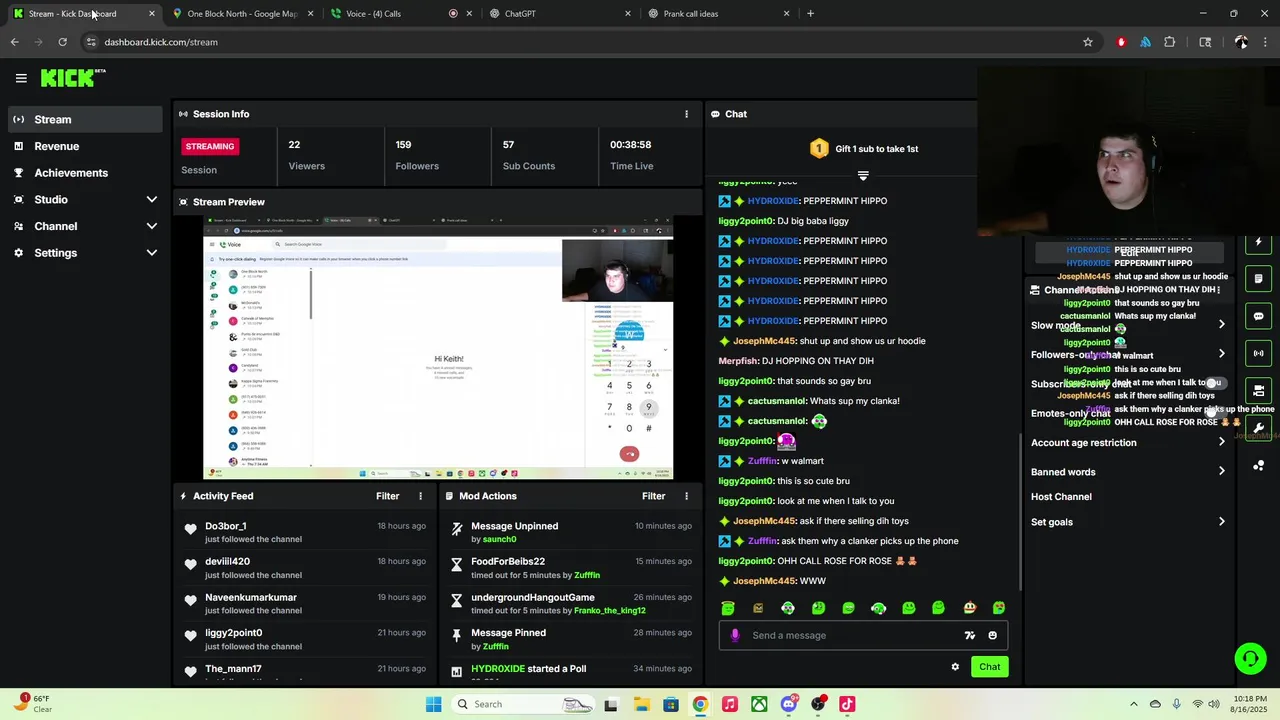Open Mod Actions Filter
The image size is (1280, 720).
(654, 496)
